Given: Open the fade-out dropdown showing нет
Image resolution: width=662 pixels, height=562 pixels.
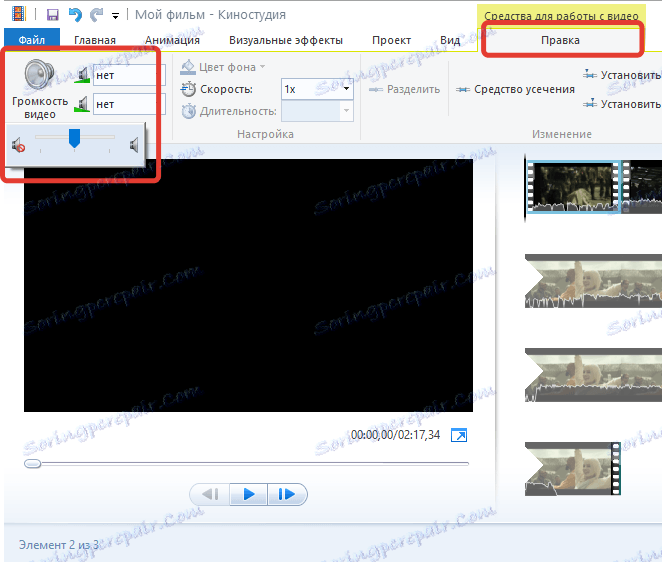Looking at the screenshot, I should [x=129, y=104].
